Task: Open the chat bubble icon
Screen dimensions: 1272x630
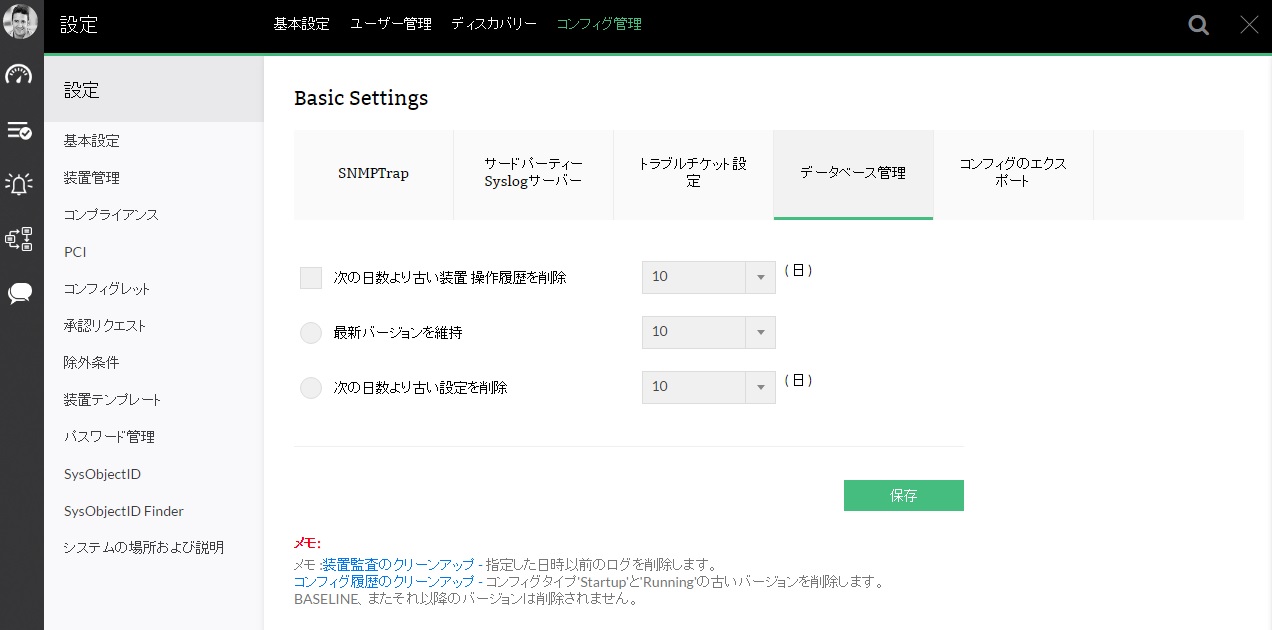Action: tap(19, 294)
